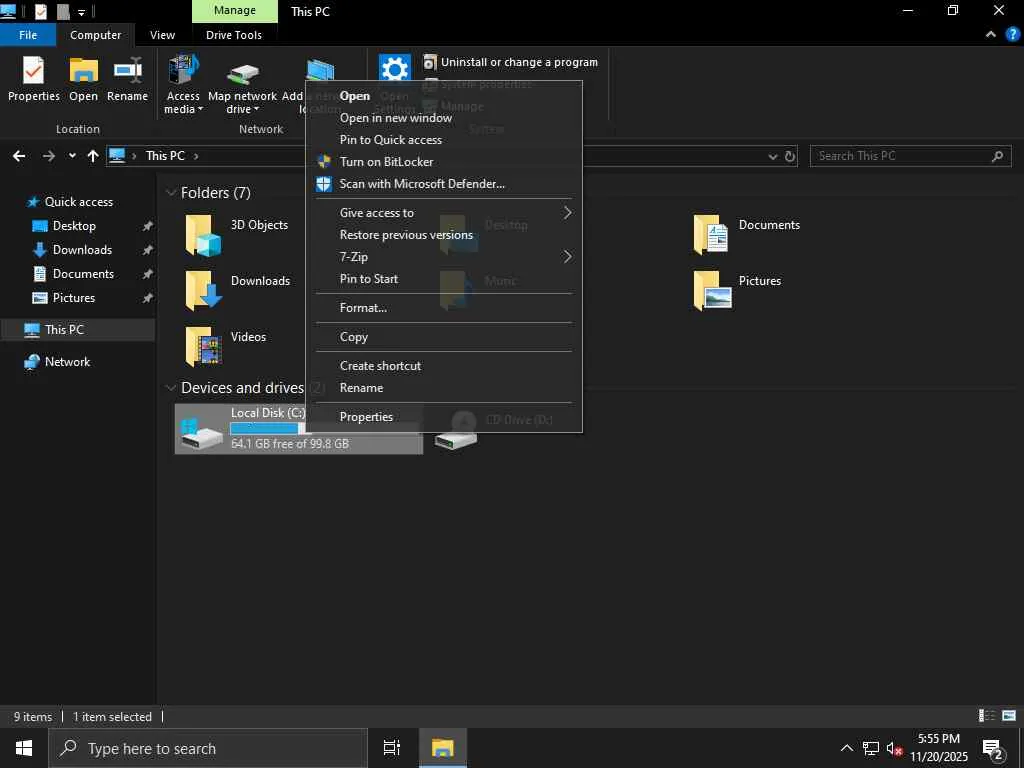
Task: Click the forward navigation arrow
Action: click(48, 156)
